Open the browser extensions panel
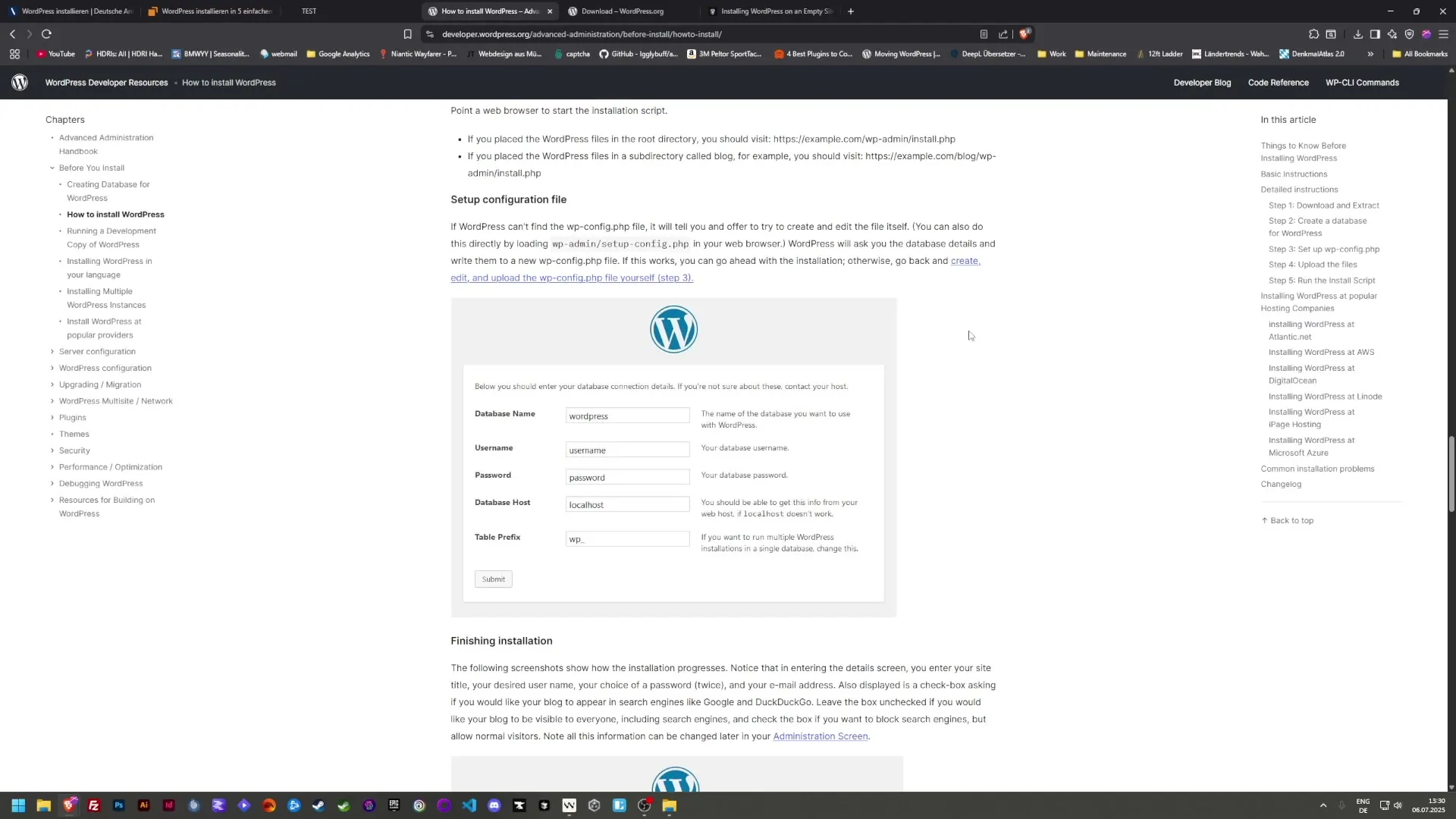 pyautogui.click(x=1313, y=34)
